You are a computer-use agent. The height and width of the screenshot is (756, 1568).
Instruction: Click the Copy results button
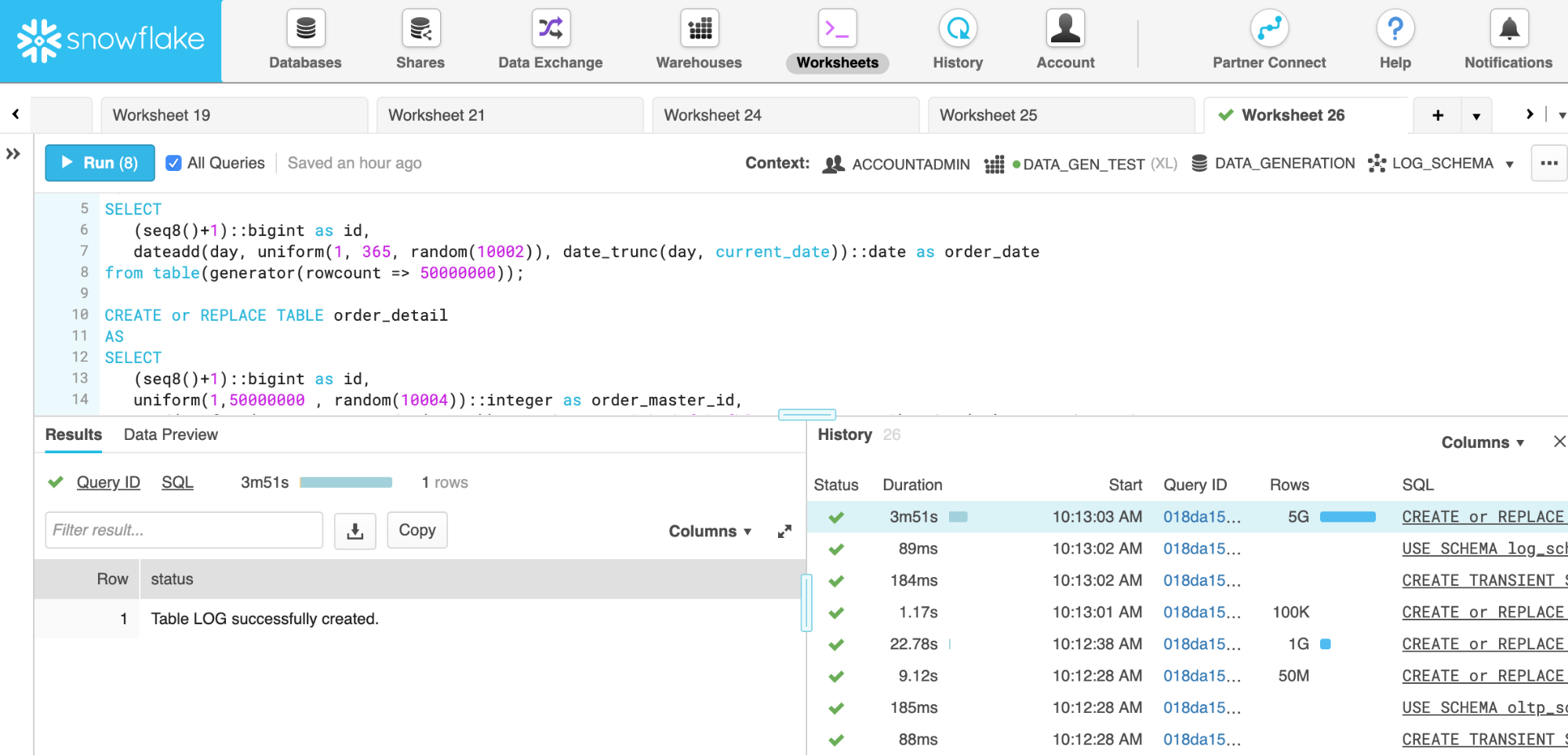[417, 530]
